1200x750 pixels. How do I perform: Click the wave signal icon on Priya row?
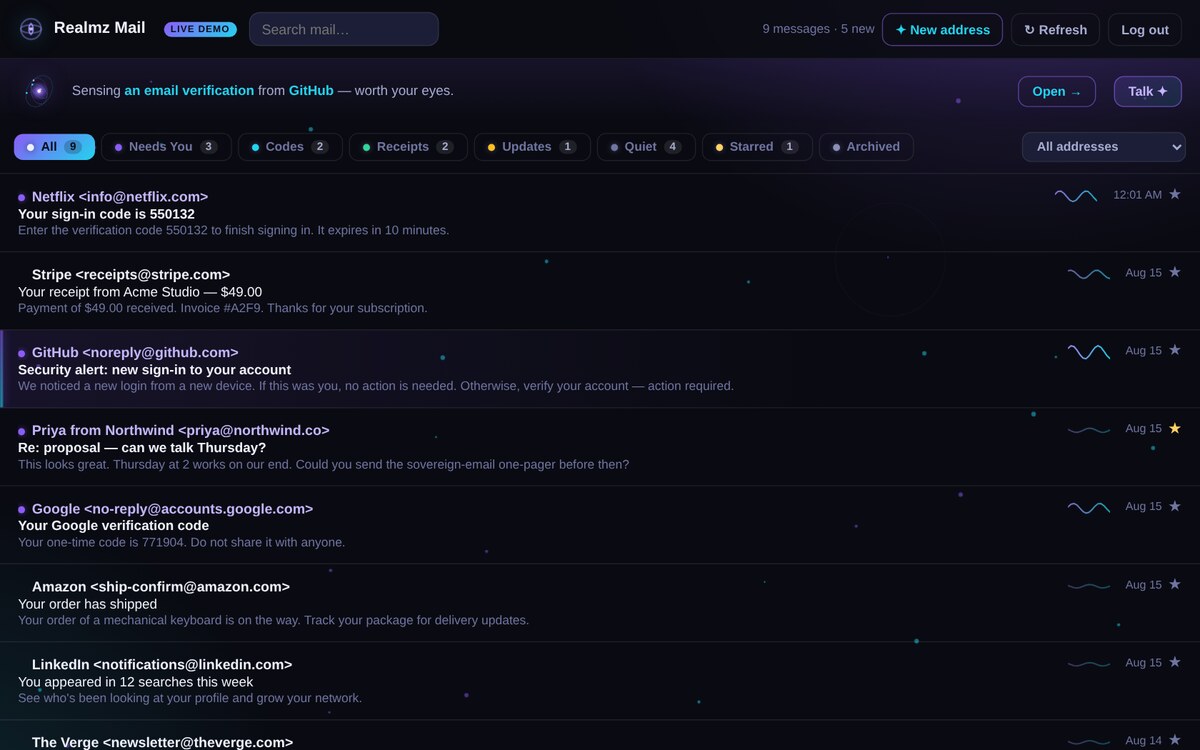pos(1089,429)
